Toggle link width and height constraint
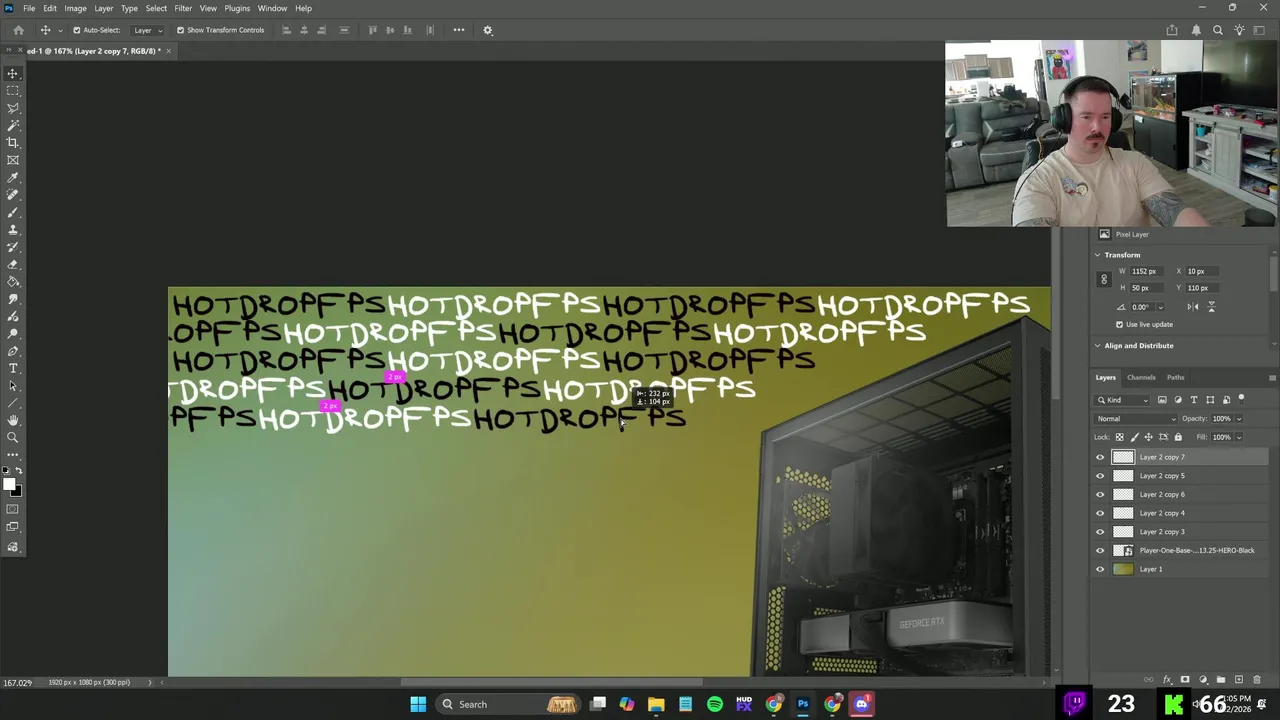Screen dimensions: 1280x720 [x=1104, y=280]
